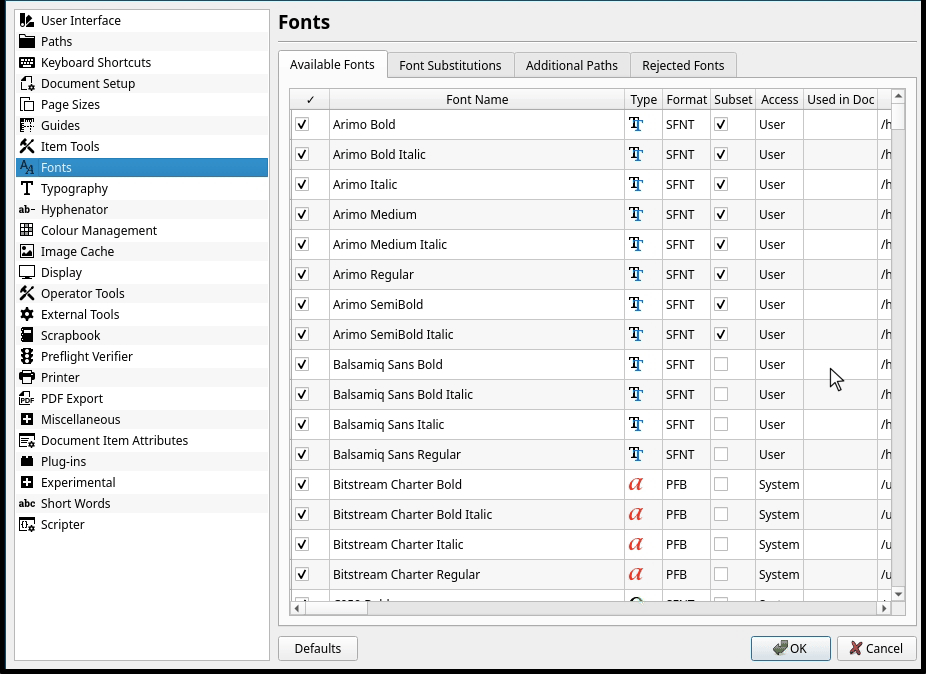
Task: Click TrueType icon for Arimo Bold
Action: tap(636, 124)
